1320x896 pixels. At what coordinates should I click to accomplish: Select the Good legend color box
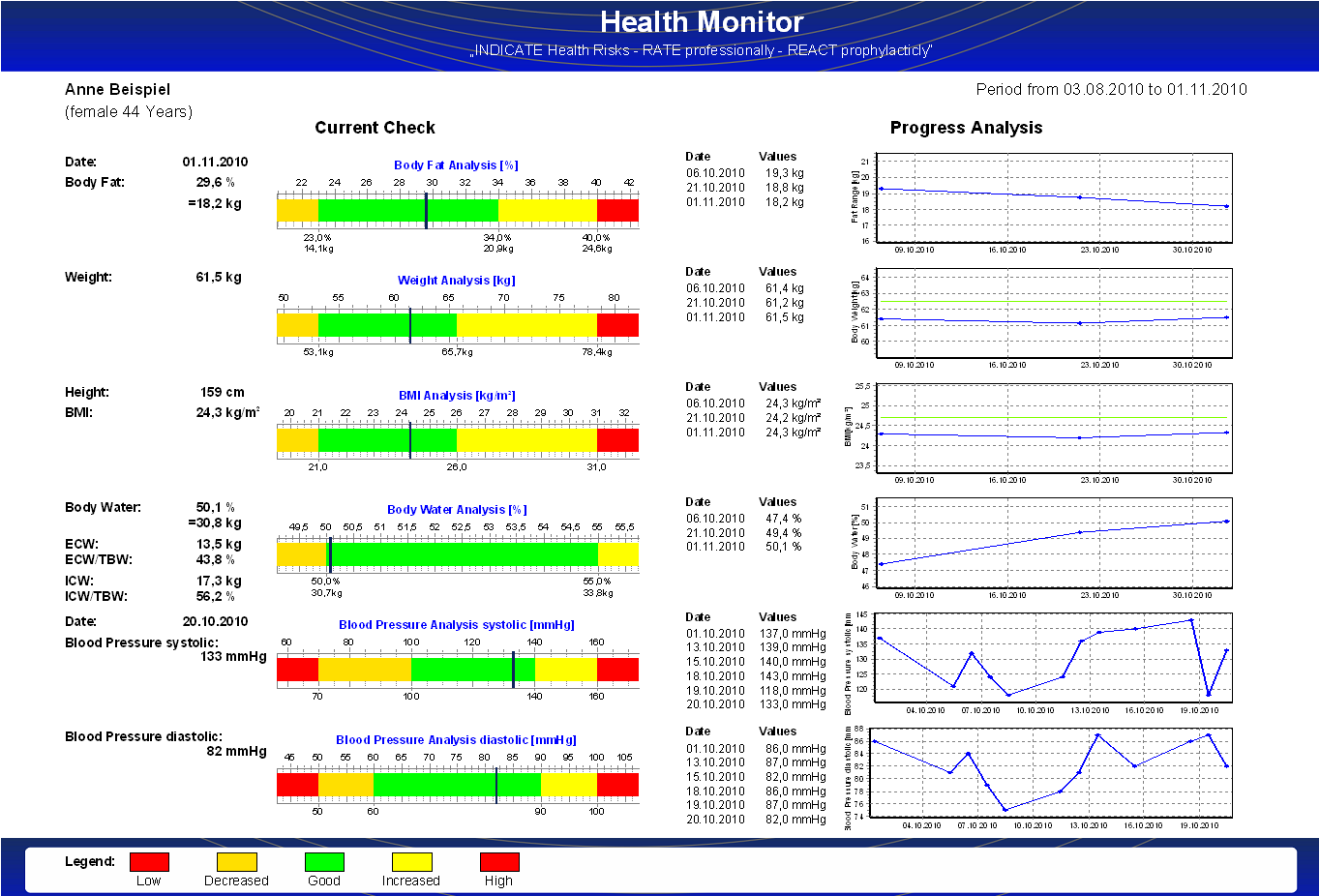(323, 862)
